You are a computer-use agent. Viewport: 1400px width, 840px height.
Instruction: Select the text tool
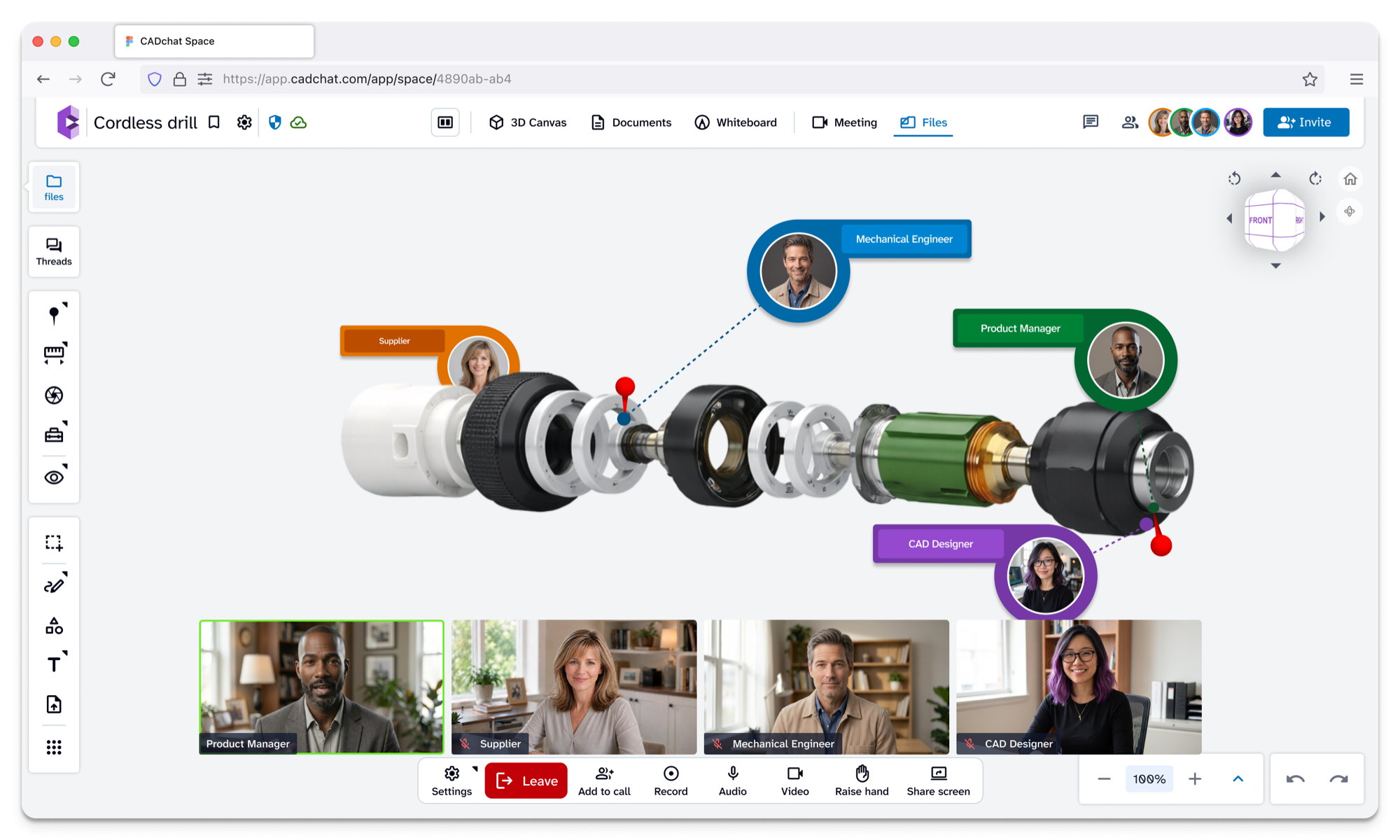54,664
